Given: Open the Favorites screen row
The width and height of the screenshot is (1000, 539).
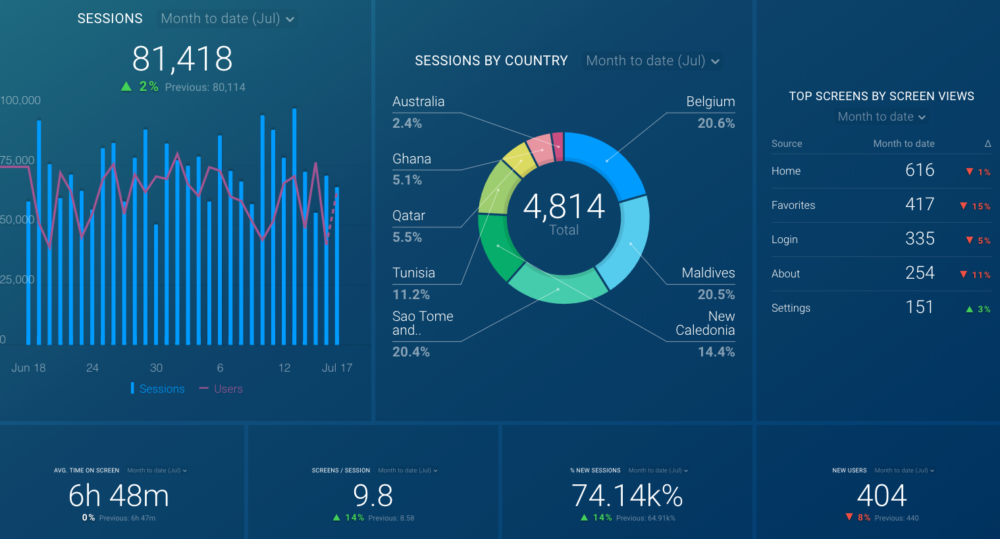Looking at the screenshot, I should pos(793,206).
